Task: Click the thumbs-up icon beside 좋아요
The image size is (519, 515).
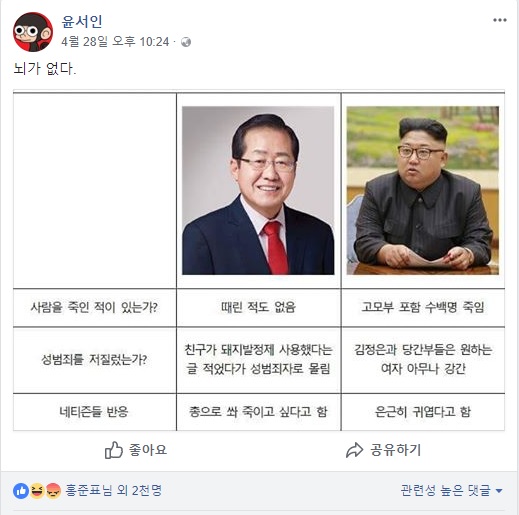Action: pos(114,450)
